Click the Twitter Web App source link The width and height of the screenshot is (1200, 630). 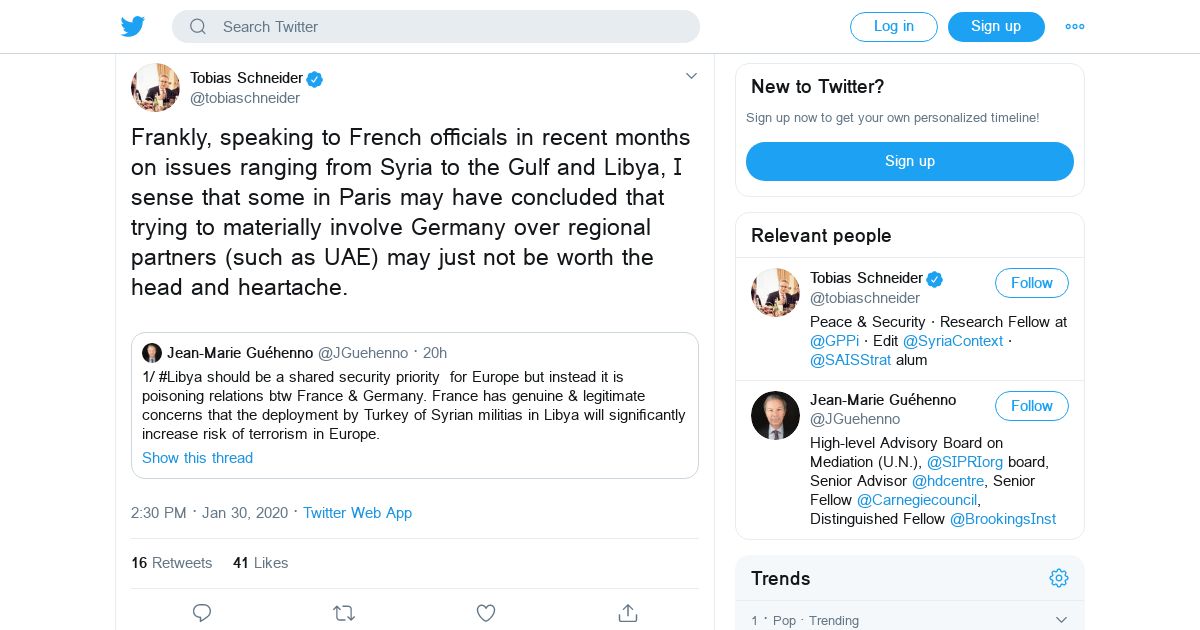pos(357,513)
